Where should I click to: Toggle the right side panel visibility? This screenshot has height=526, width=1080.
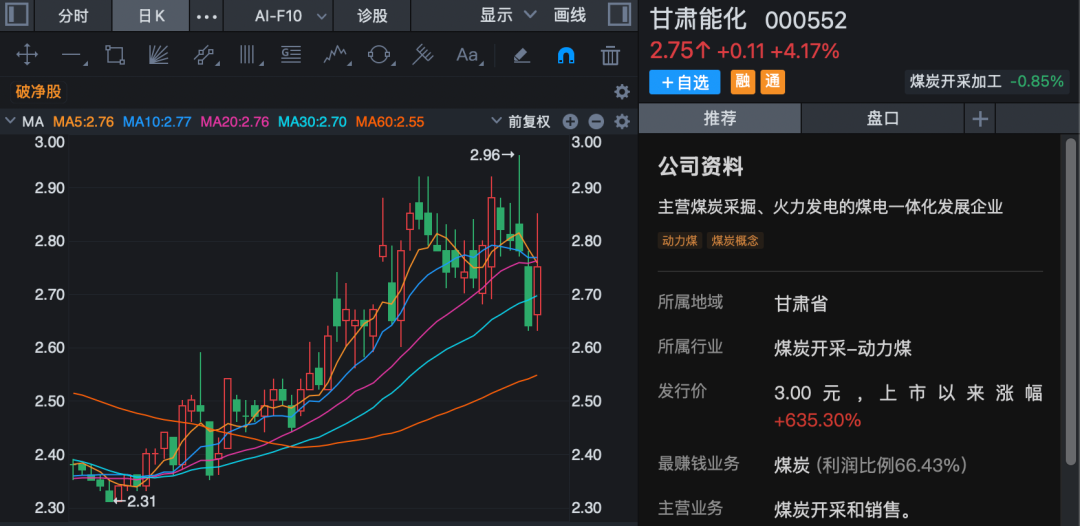pyautogui.click(x=619, y=16)
